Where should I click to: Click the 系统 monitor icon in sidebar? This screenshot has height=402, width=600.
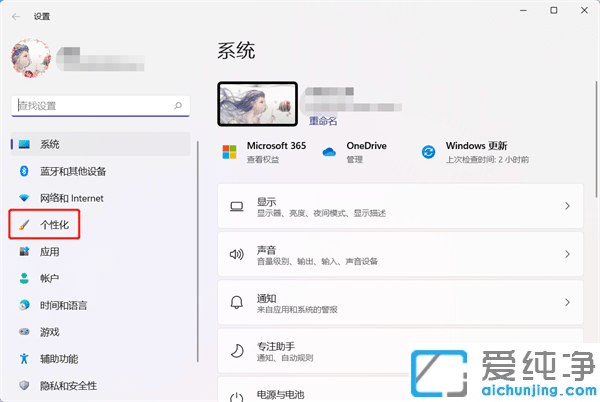tap(24, 144)
